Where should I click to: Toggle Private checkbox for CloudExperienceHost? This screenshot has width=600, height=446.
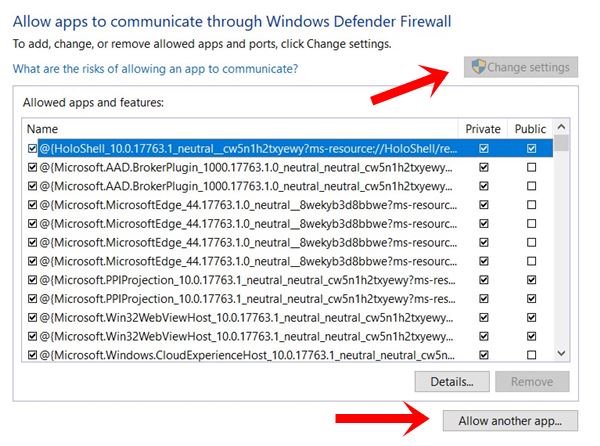coord(484,355)
